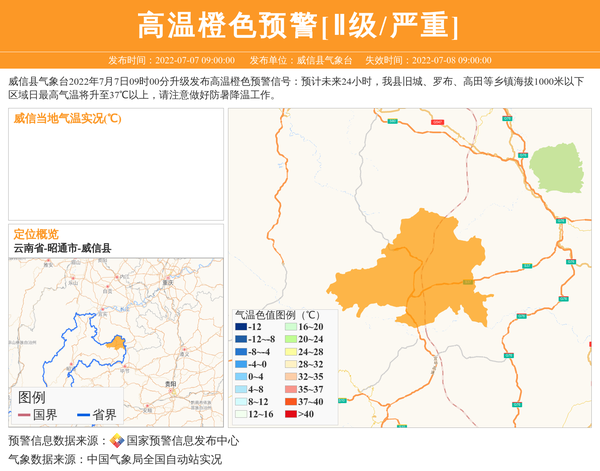This screenshot has height=471, width=600.
Task: Click the 威信当地气温实况 panel header
Action: tap(67, 119)
